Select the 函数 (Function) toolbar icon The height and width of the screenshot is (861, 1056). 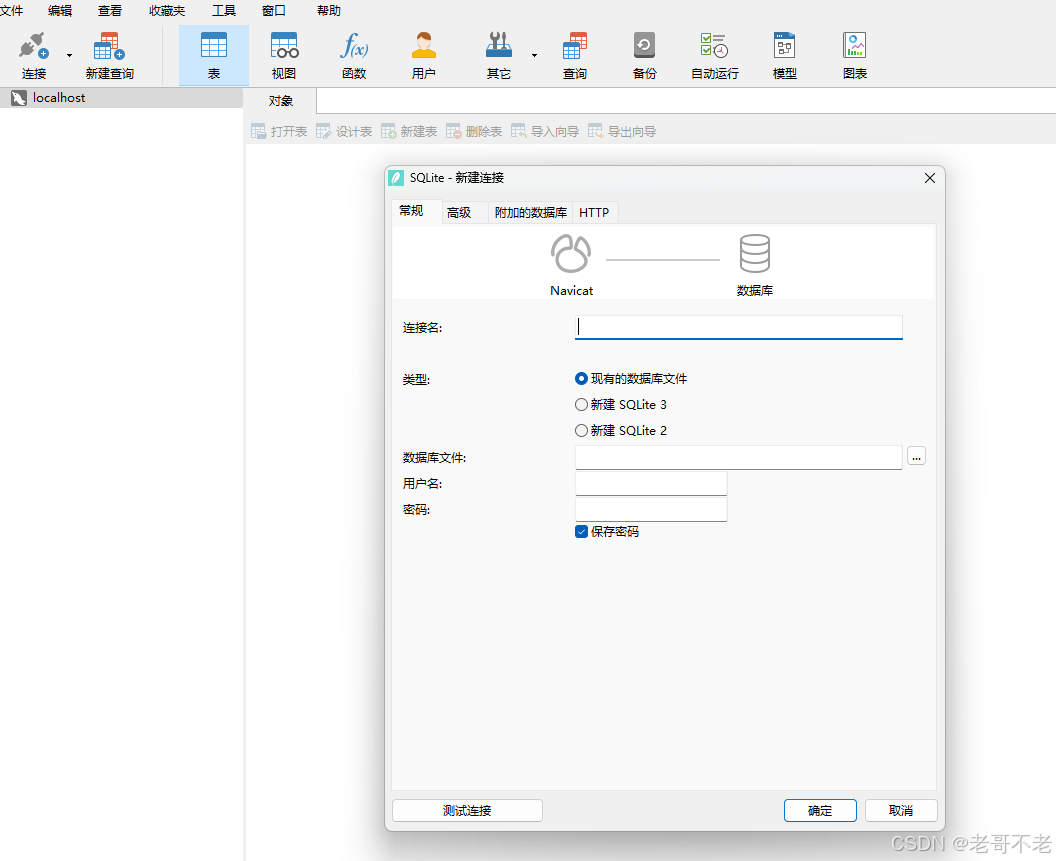tap(354, 46)
